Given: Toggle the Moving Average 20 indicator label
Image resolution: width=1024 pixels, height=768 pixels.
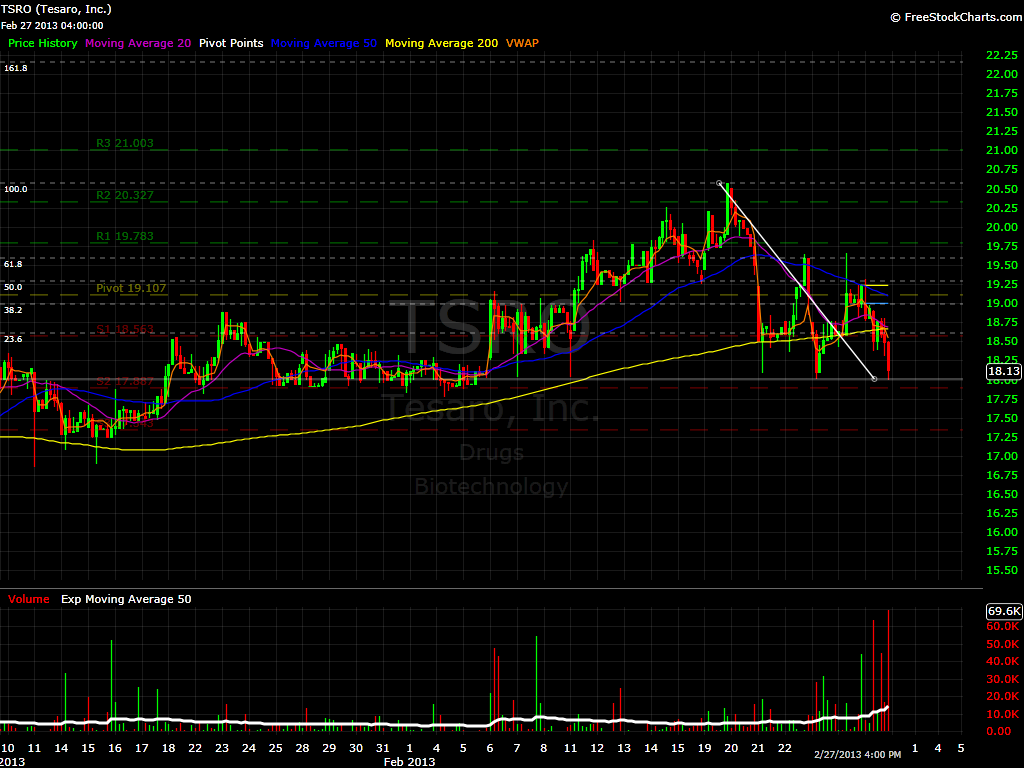Looking at the screenshot, I should (138, 43).
